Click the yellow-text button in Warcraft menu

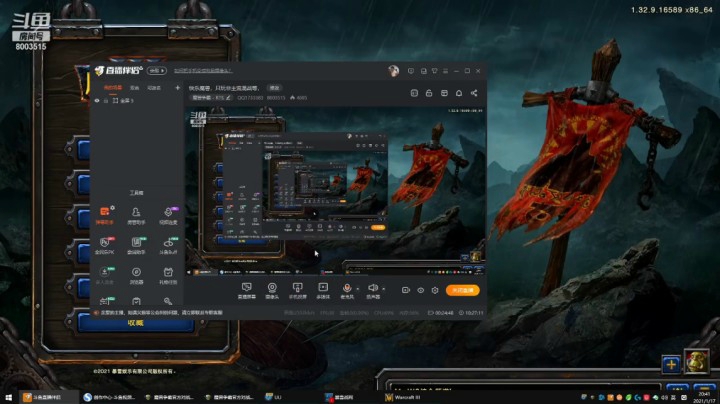coord(136,323)
